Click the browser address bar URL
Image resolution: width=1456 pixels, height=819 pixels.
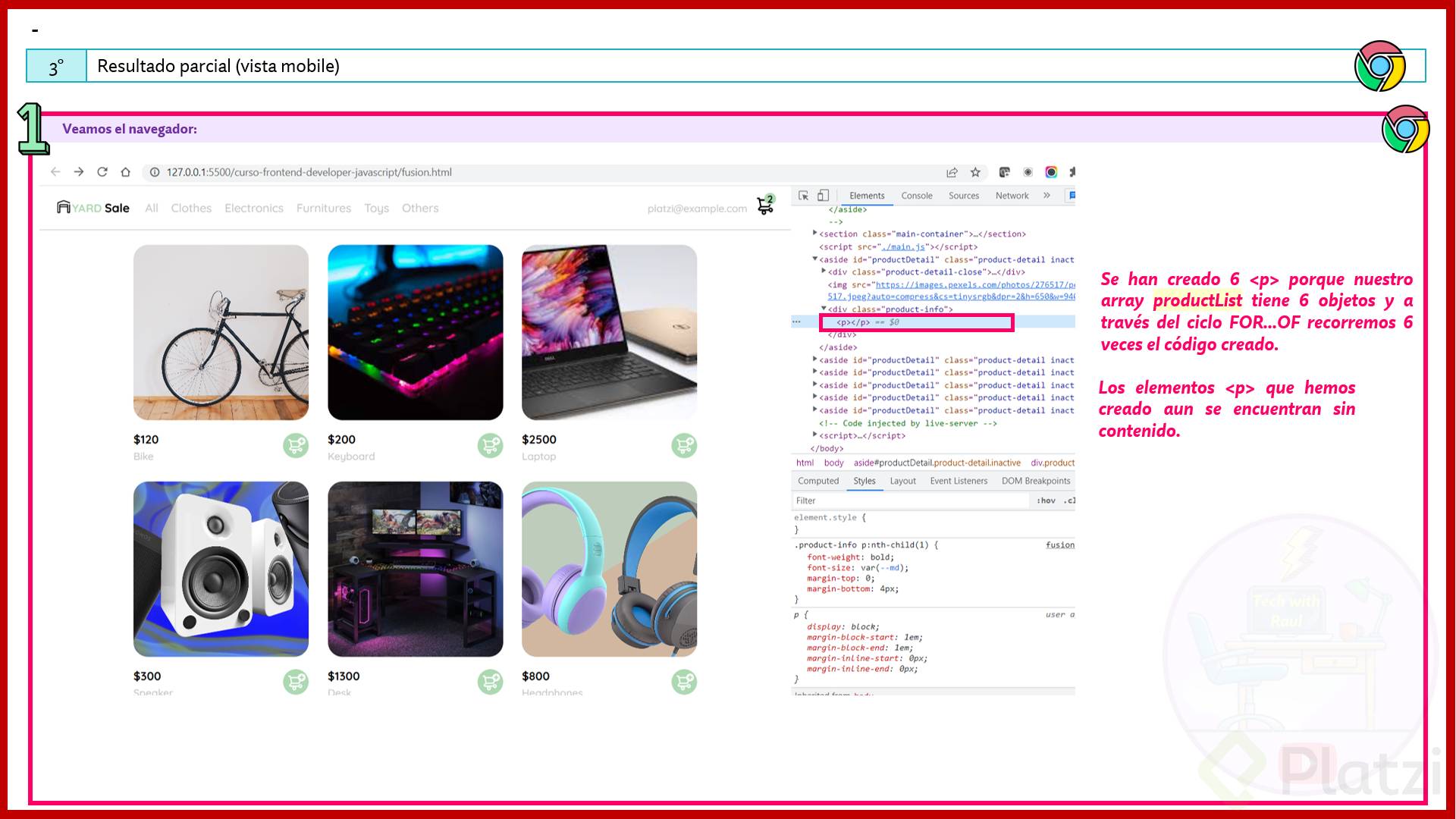click(309, 172)
